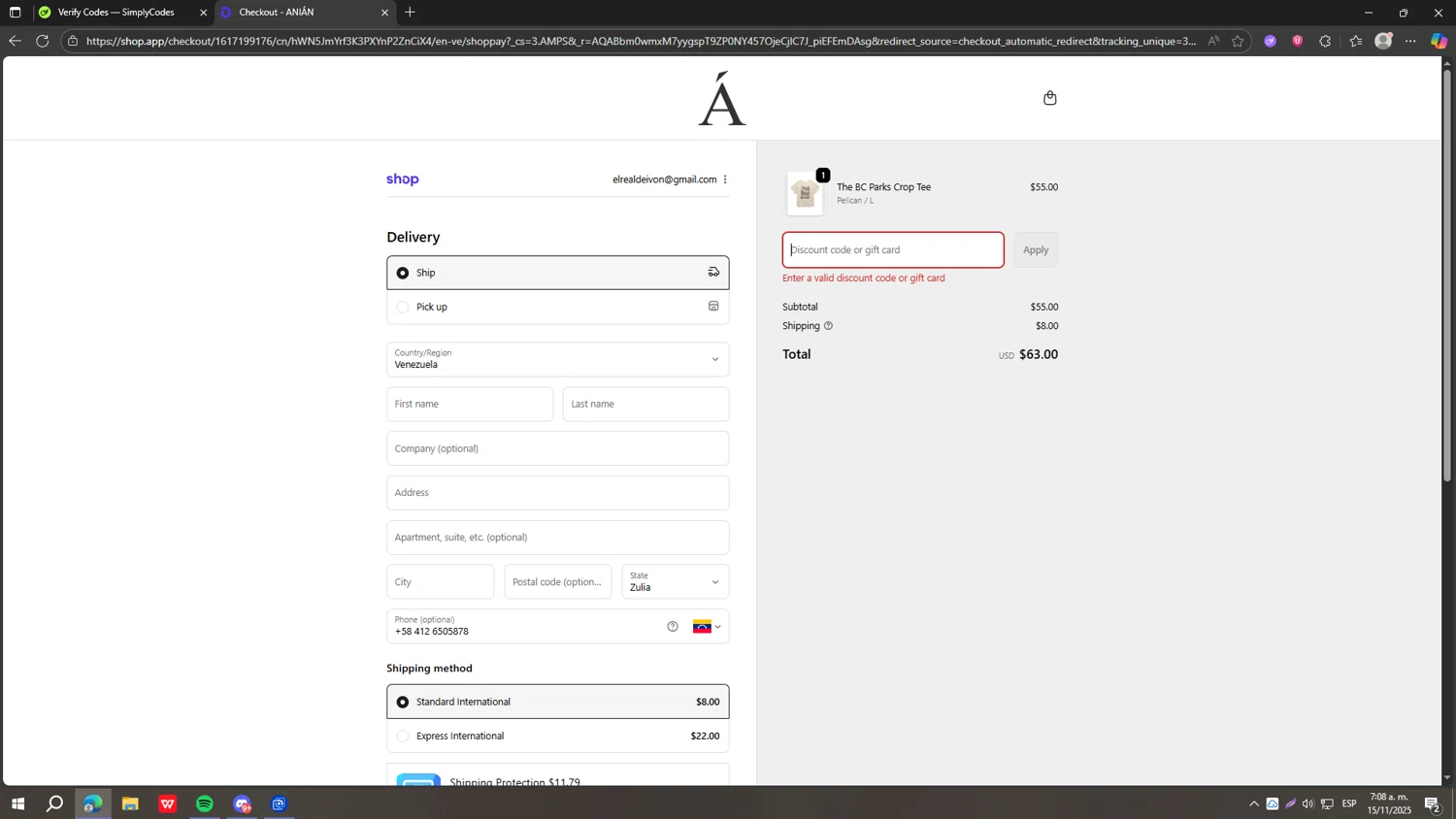Click the Apartment, suite field
This screenshot has width=1456, height=819.
(x=557, y=538)
